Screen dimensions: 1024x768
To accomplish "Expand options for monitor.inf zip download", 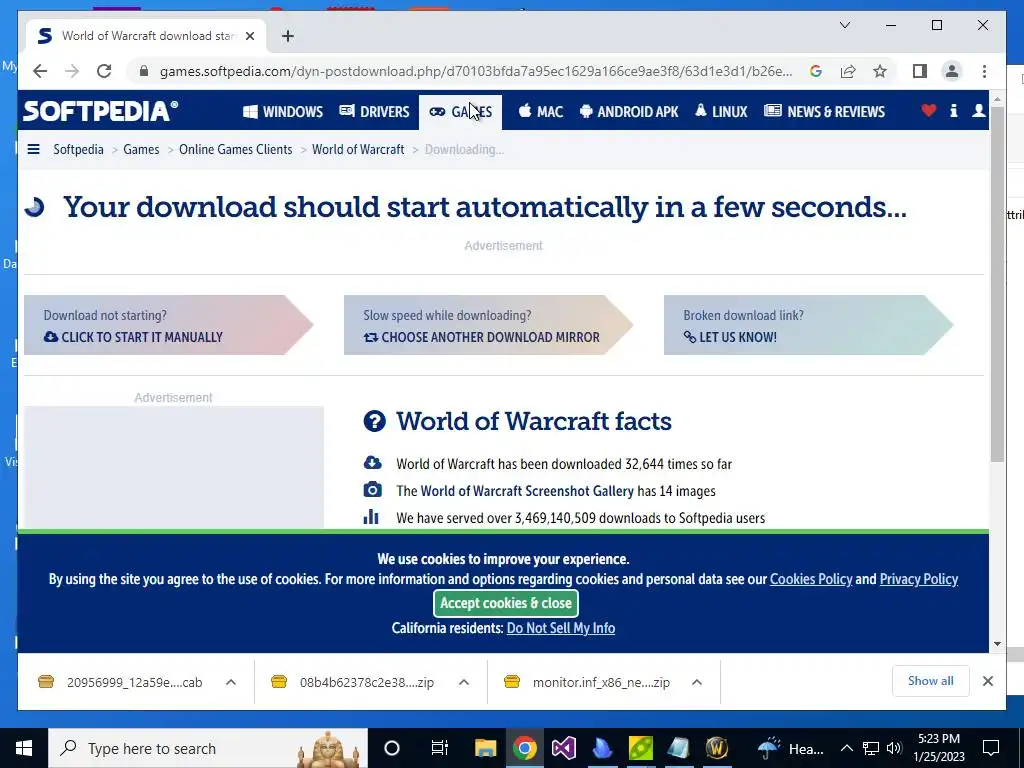I will [697, 682].
